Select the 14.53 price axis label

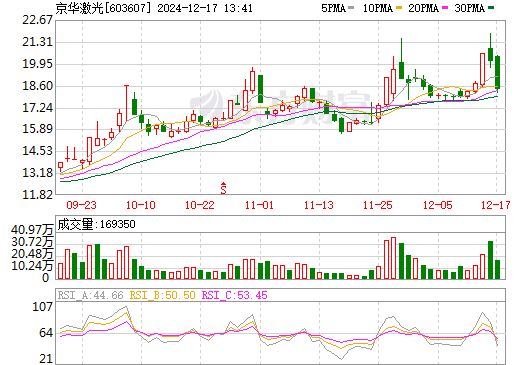point(37,151)
